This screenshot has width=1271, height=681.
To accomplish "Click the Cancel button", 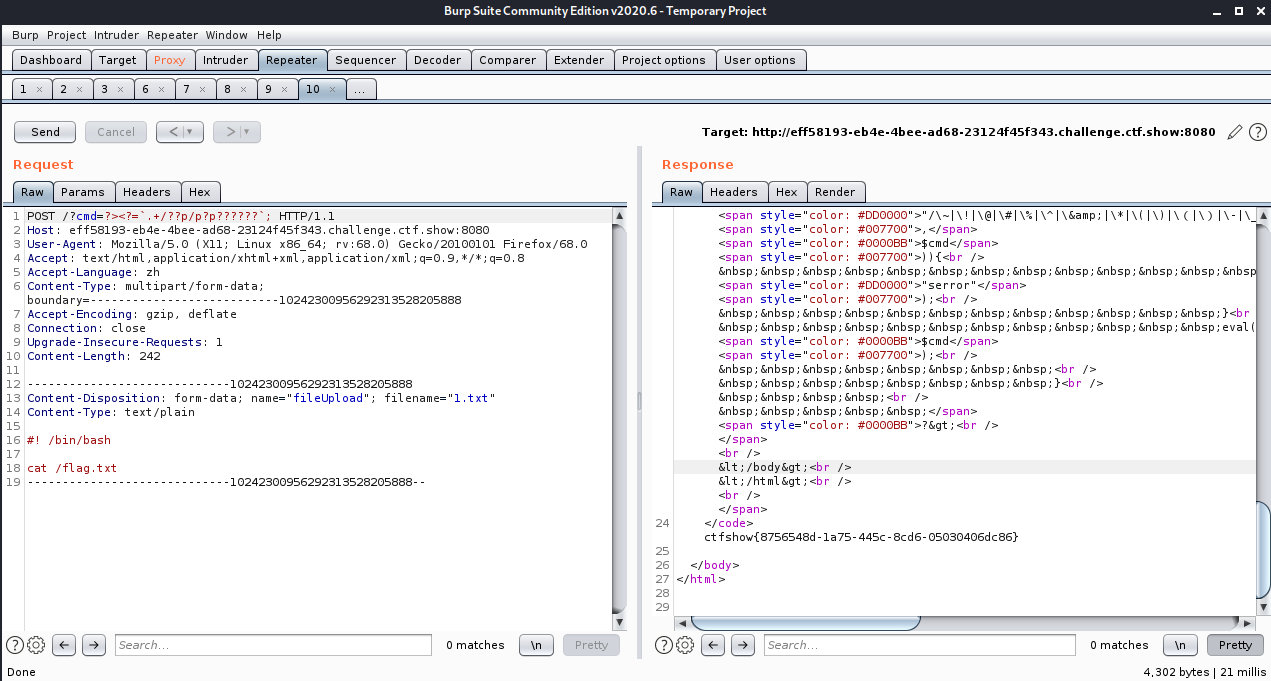I will [116, 132].
